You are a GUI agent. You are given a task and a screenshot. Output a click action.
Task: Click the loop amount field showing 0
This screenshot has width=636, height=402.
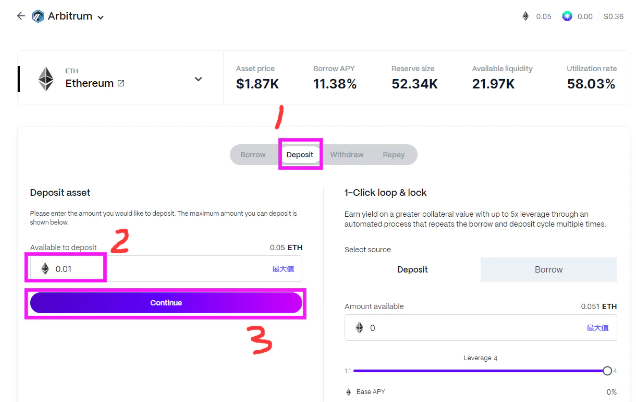[x=481, y=327]
